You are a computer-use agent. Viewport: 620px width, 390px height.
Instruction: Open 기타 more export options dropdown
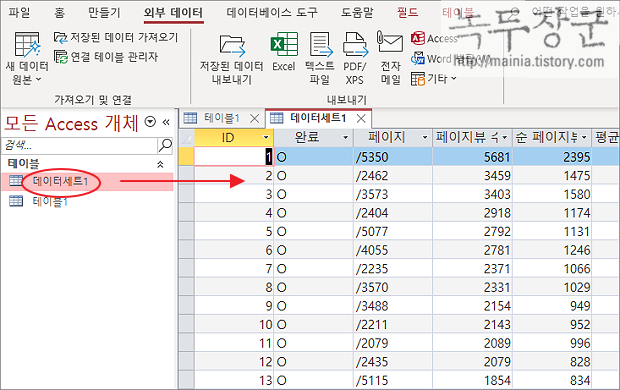434,79
